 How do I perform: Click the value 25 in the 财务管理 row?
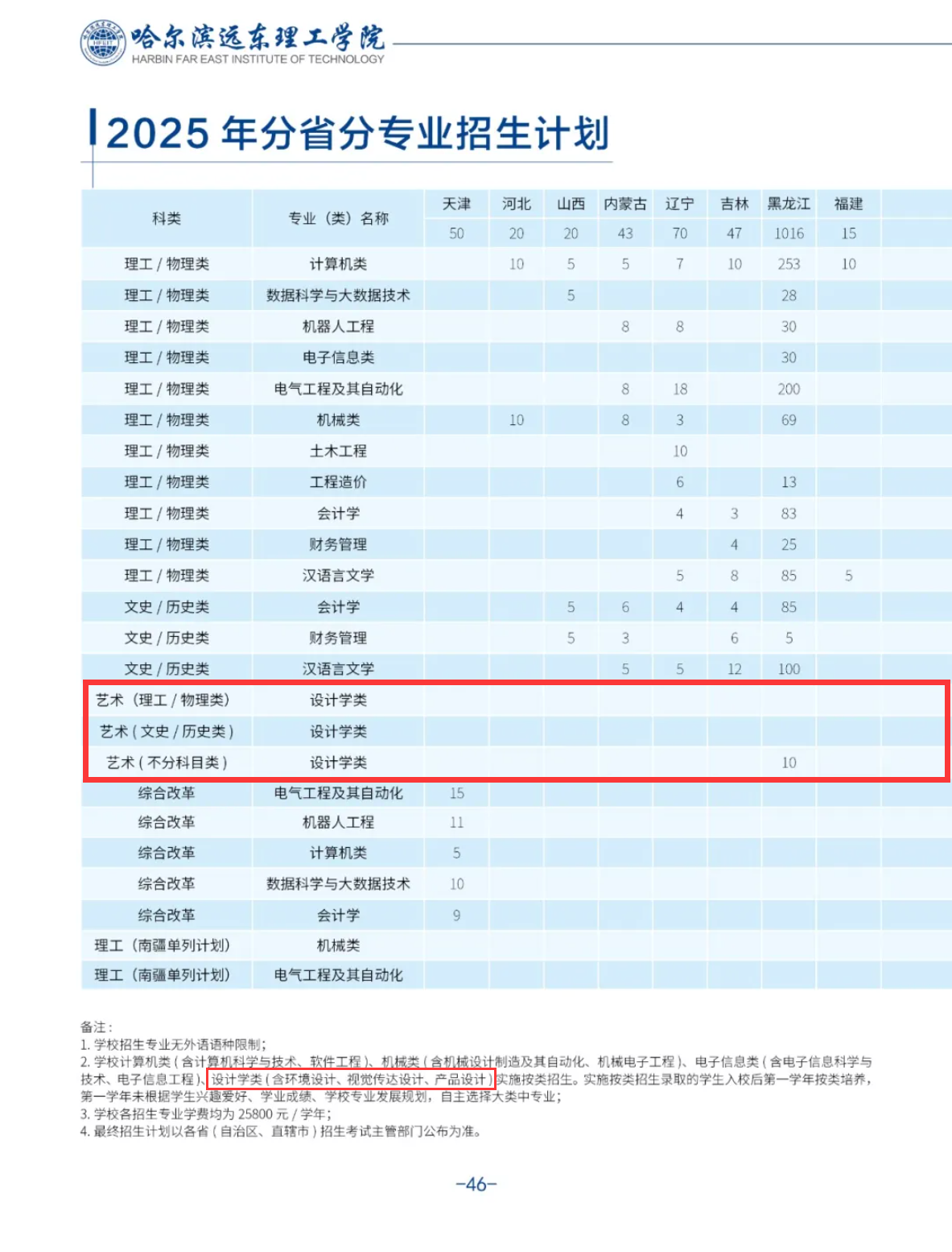tap(789, 544)
